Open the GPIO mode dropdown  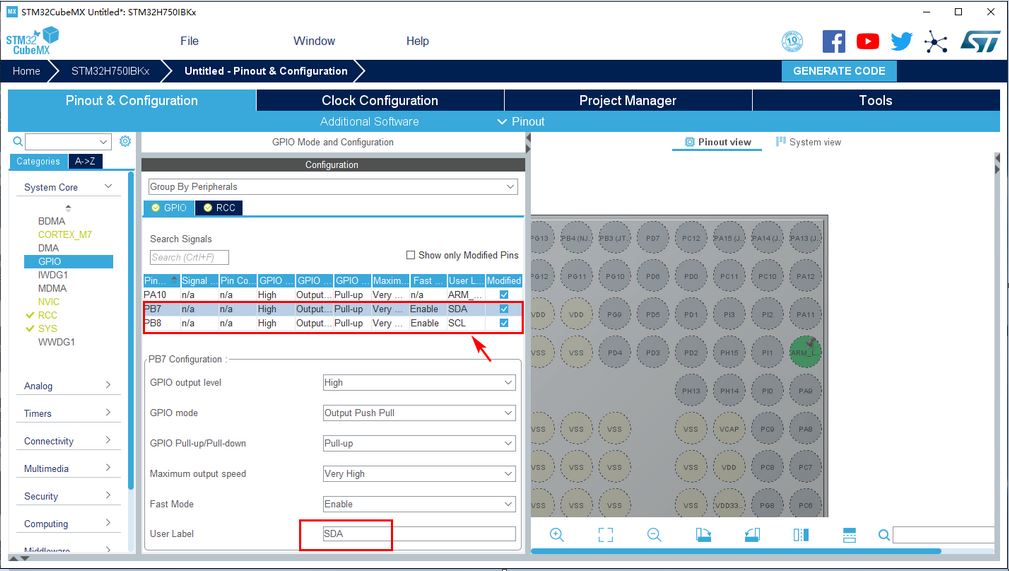pyautogui.click(x=419, y=413)
